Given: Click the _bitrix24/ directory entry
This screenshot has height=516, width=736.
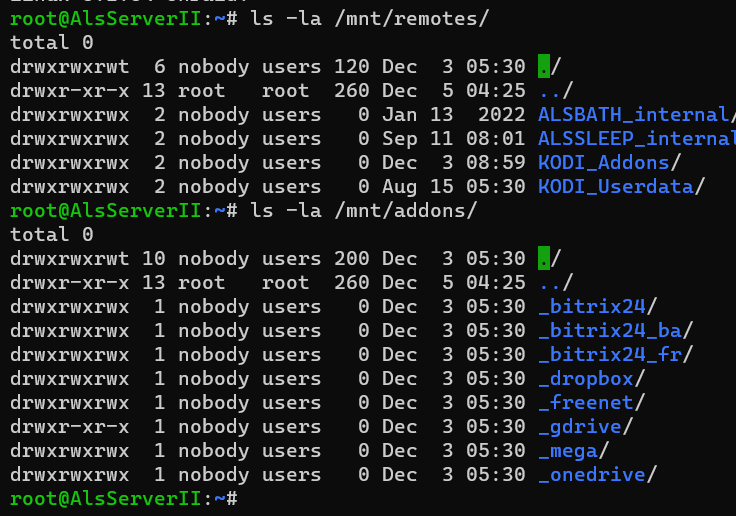Looking at the screenshot, I should 597,307.
